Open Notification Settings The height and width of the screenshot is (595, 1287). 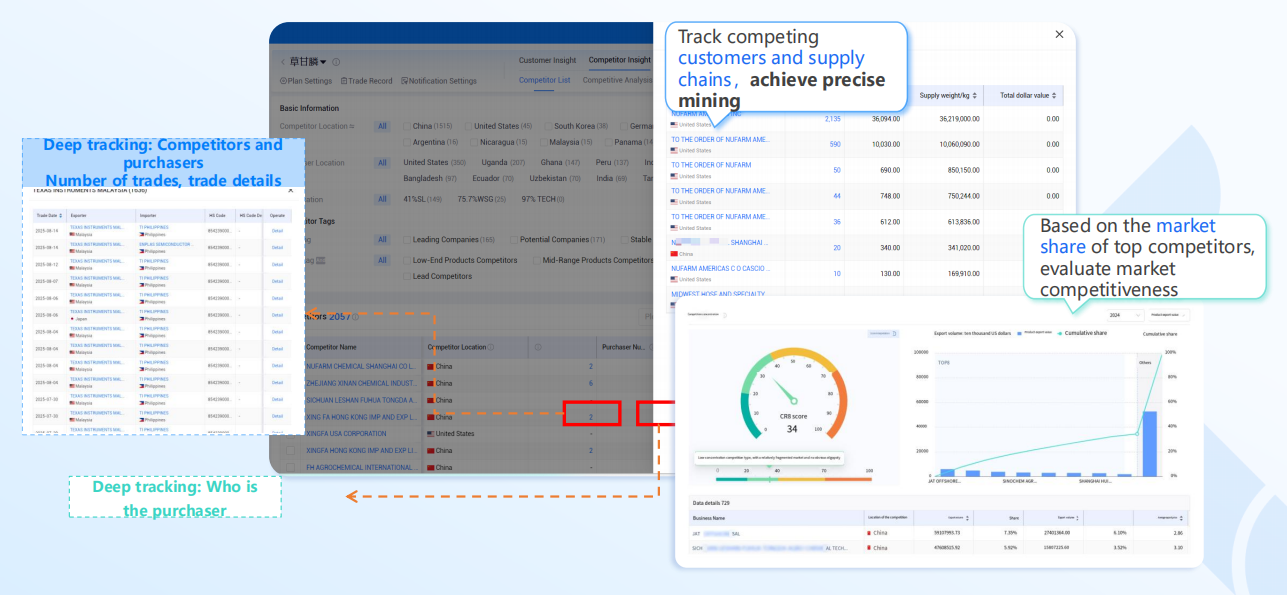coord(439,81)
